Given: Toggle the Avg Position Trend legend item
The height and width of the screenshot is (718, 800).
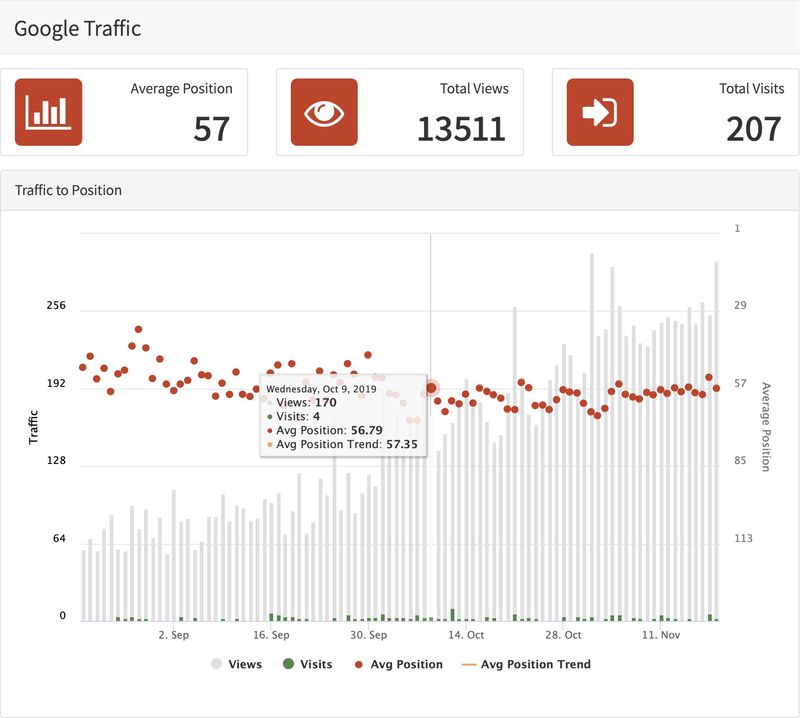Looking at the screenshot, I should pyautogui.click(x=526, y=664).
